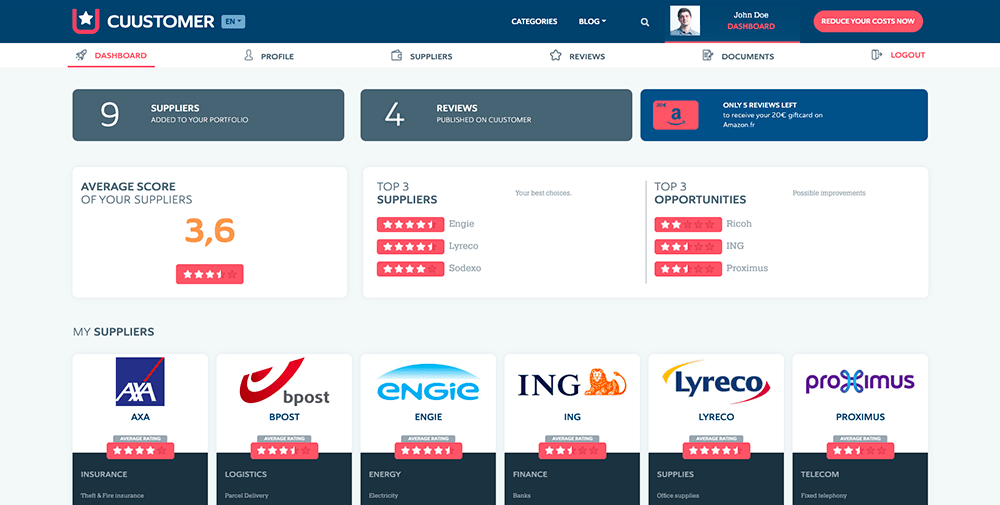Viewport: 1000px width, 505px height.
Task: Click the Suppliers wallet icon
Action: click(x=397, y=56)
